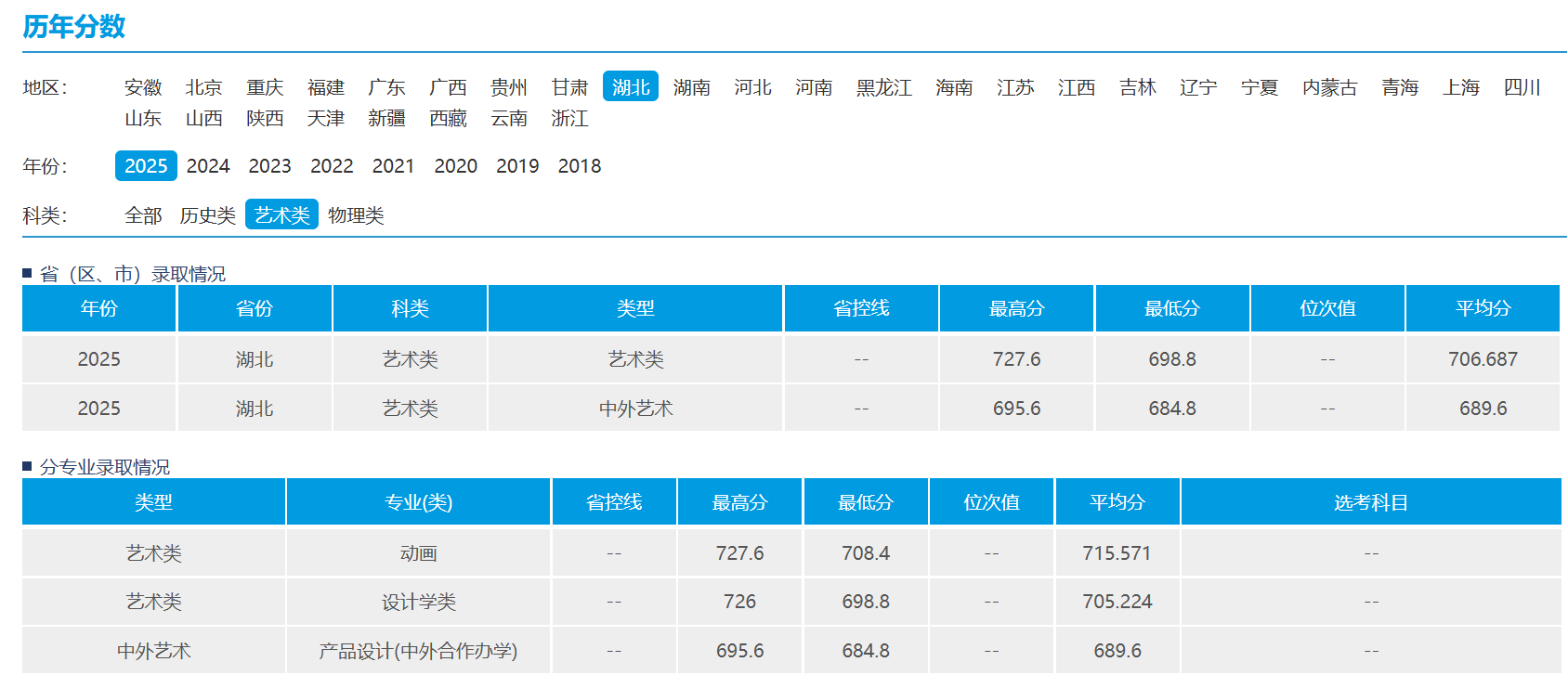This screenshot has height=688, width=1568.
Task: Click highest score 726 cell
Action: pos(739,602)
